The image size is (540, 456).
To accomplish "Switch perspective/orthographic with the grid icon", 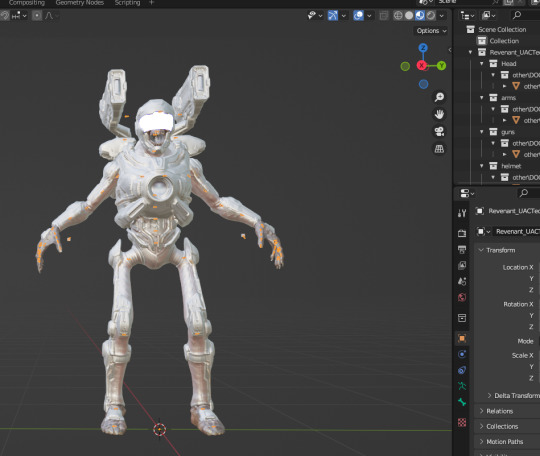I will tap(439, 149).
